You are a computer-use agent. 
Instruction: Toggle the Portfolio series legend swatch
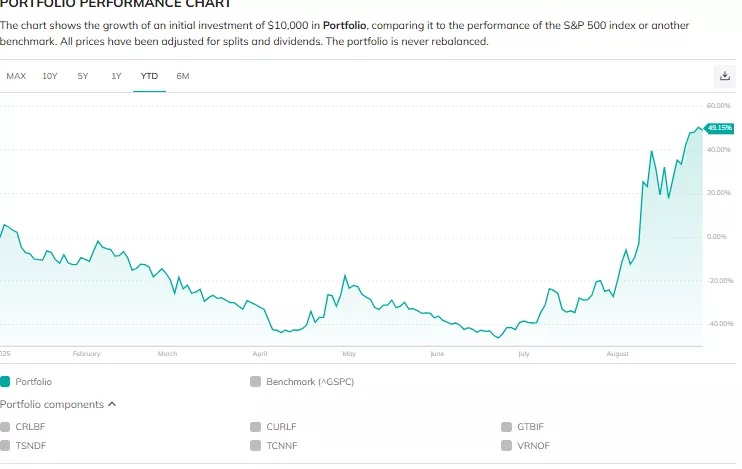click(5, 381)
